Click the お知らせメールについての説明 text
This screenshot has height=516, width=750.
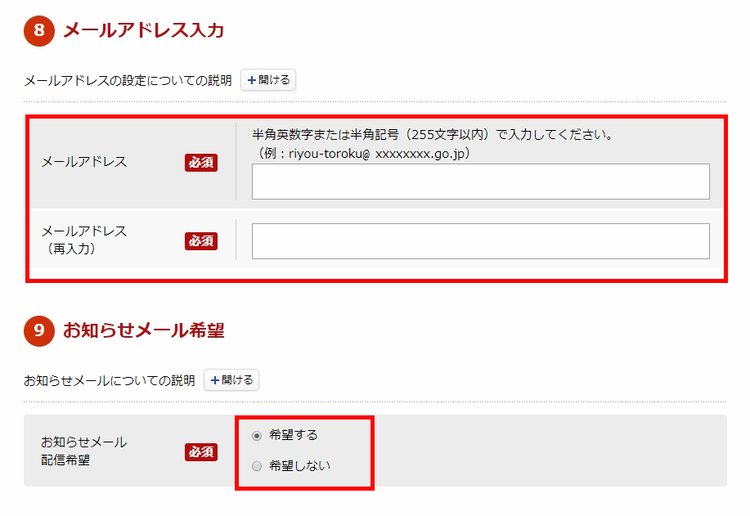point(110,381)
